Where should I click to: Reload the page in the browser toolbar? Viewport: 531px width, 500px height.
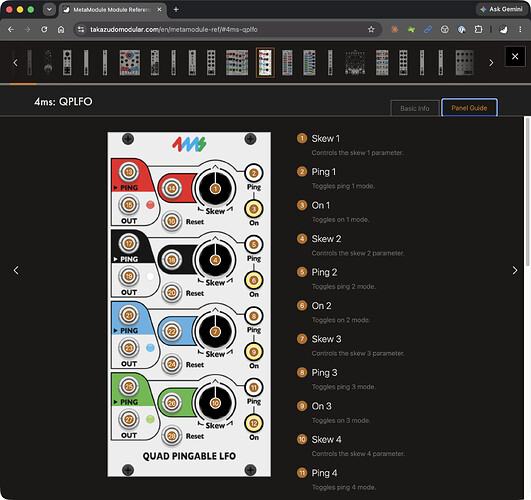pyautogui.click(x=44, y=29)
